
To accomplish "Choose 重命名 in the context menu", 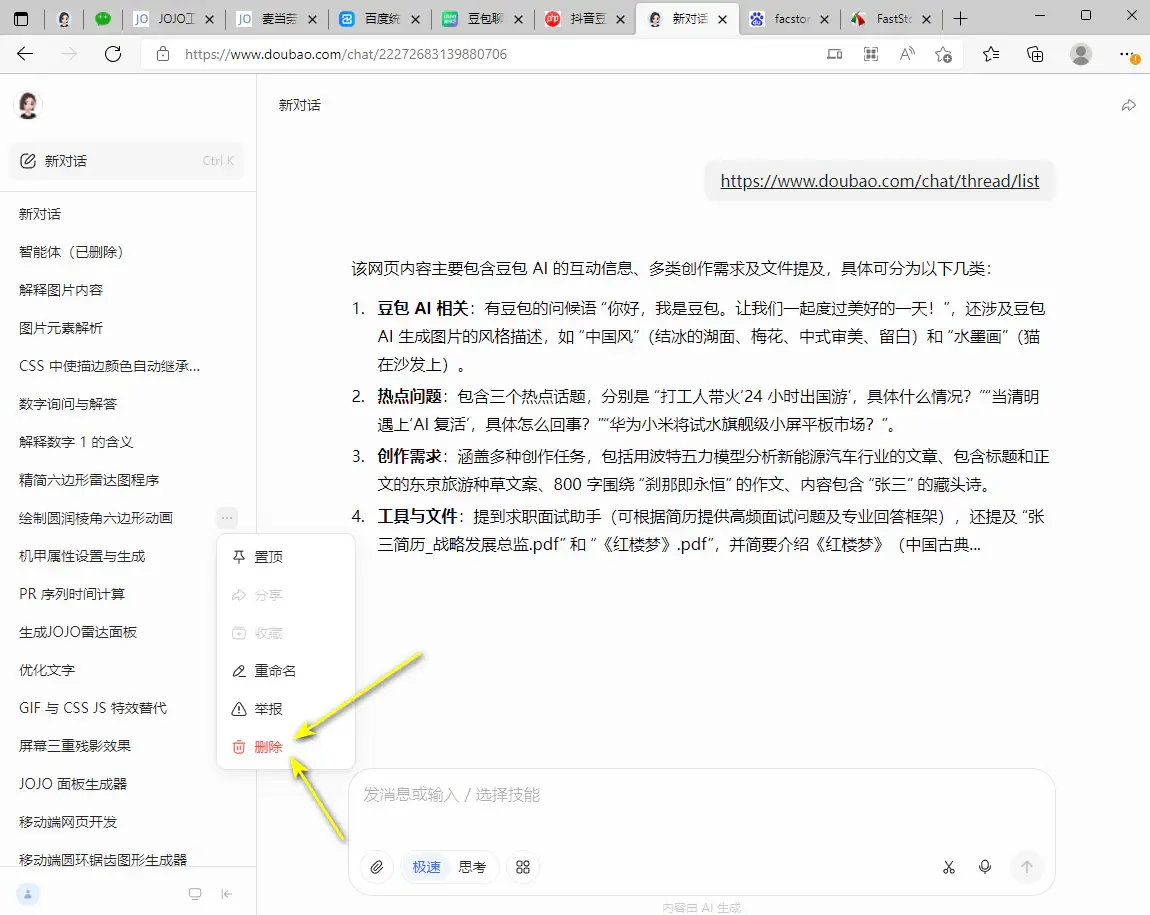I will pos(286,670).
